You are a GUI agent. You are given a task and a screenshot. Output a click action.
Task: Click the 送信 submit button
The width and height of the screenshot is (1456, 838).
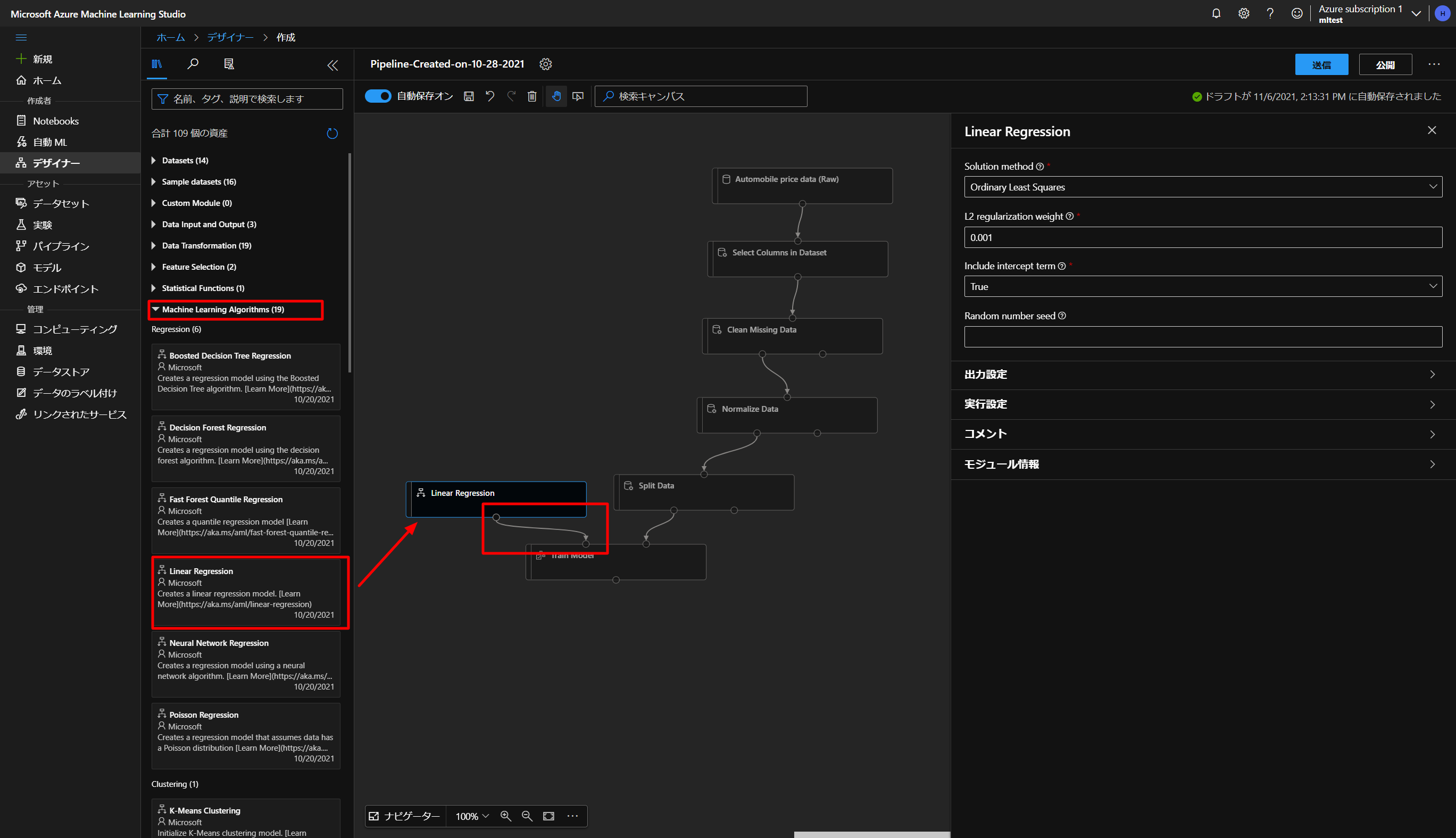click(x=1321, y=64)
